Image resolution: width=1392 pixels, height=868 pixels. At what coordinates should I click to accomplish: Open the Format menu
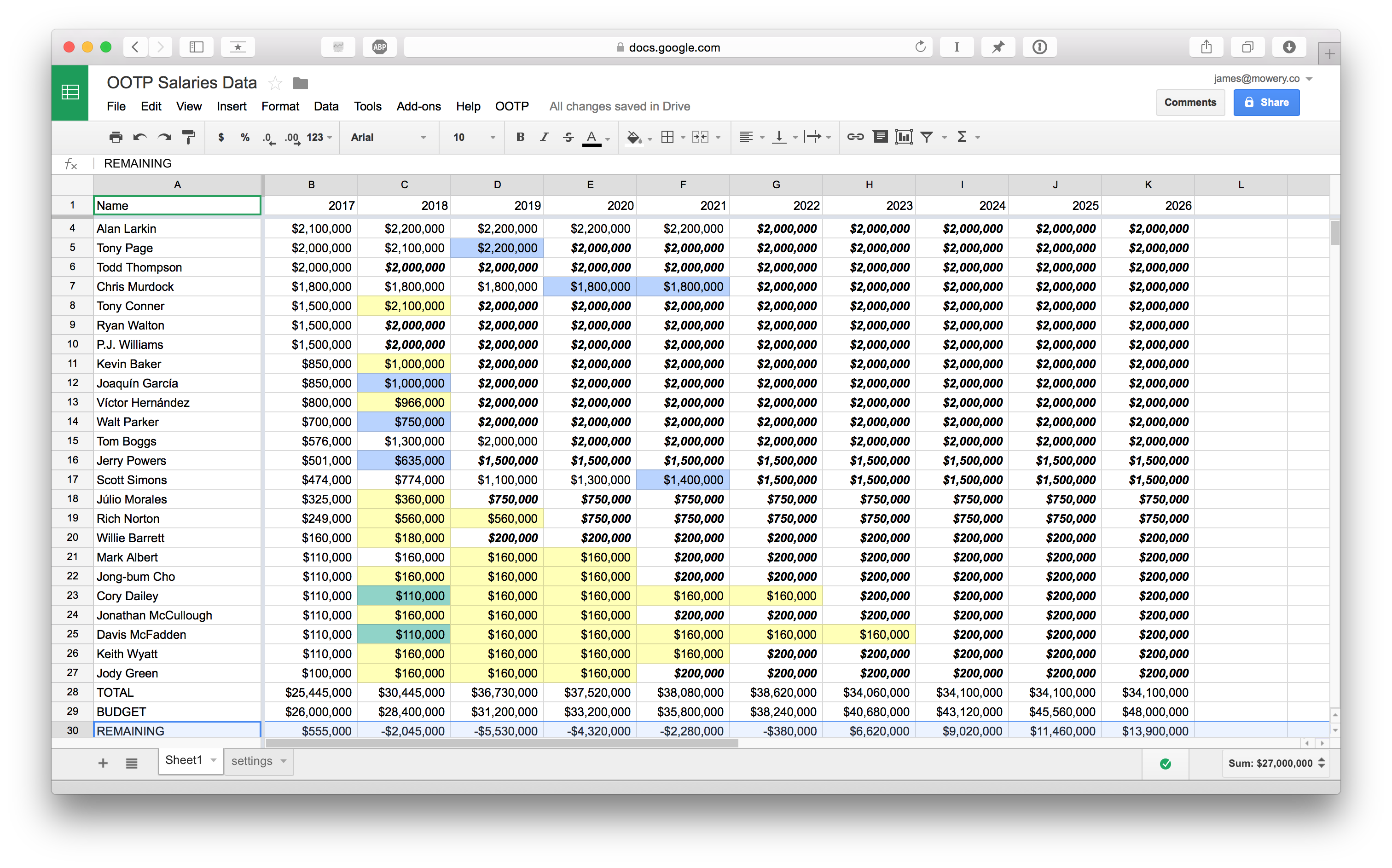[279, 106]
